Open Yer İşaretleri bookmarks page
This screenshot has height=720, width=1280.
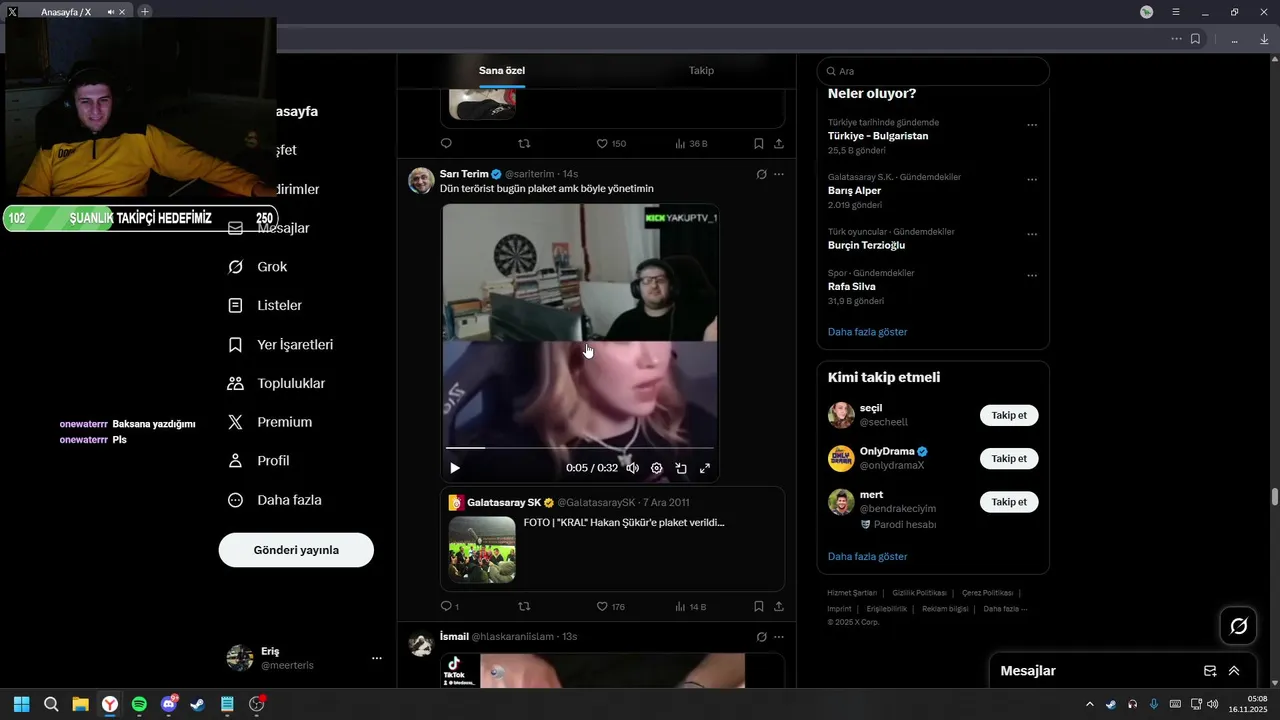point(281,345)
